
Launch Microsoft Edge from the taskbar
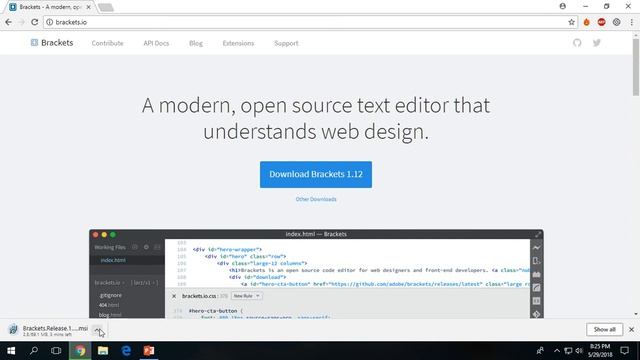(126, 351)
